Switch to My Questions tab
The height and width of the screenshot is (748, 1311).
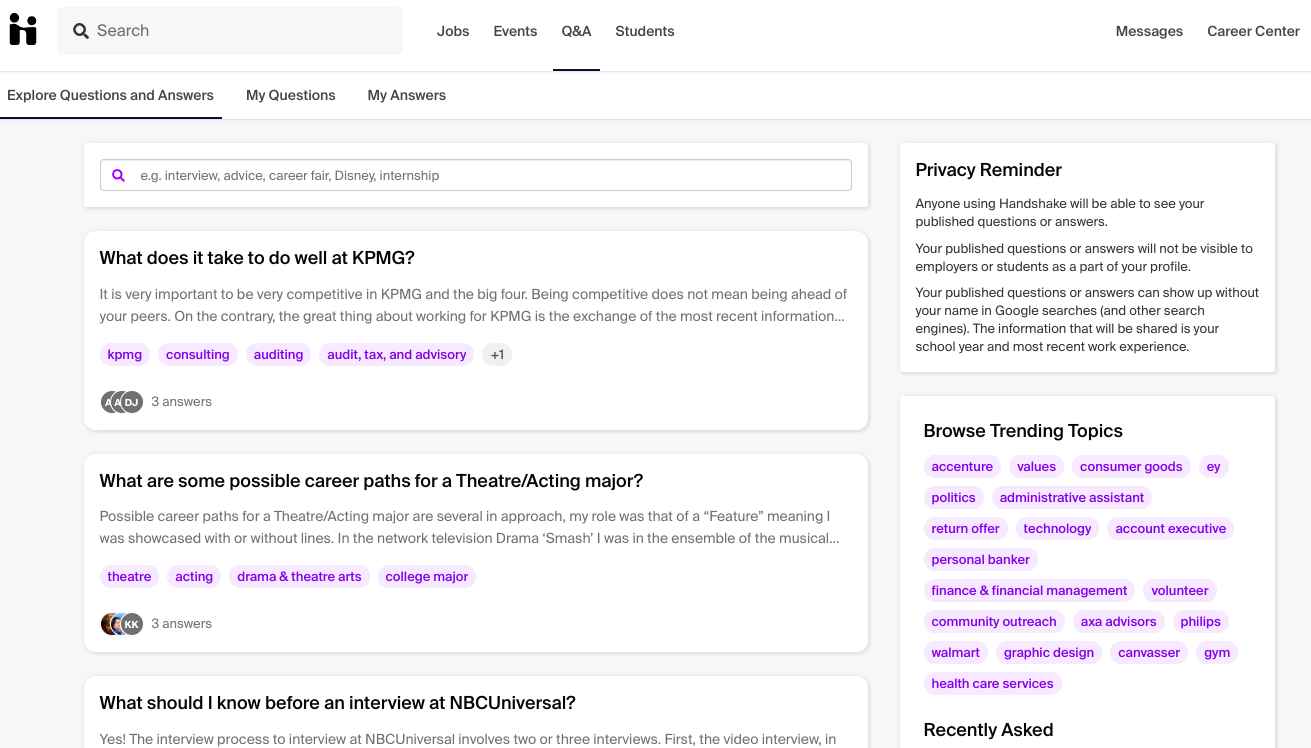(x=291, y=95)
